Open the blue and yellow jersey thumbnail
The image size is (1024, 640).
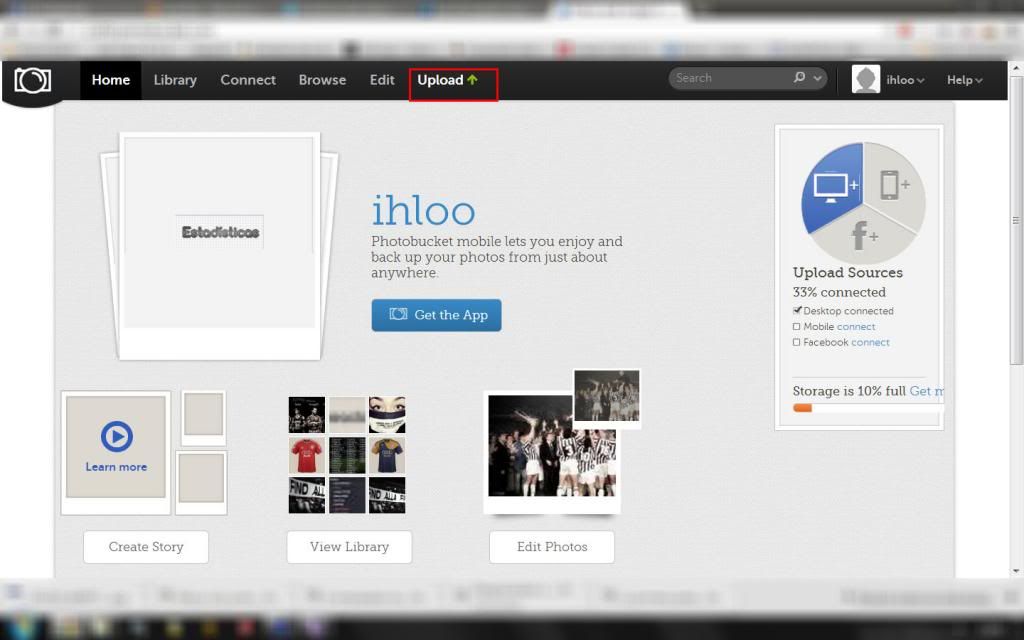coord(387,455)
